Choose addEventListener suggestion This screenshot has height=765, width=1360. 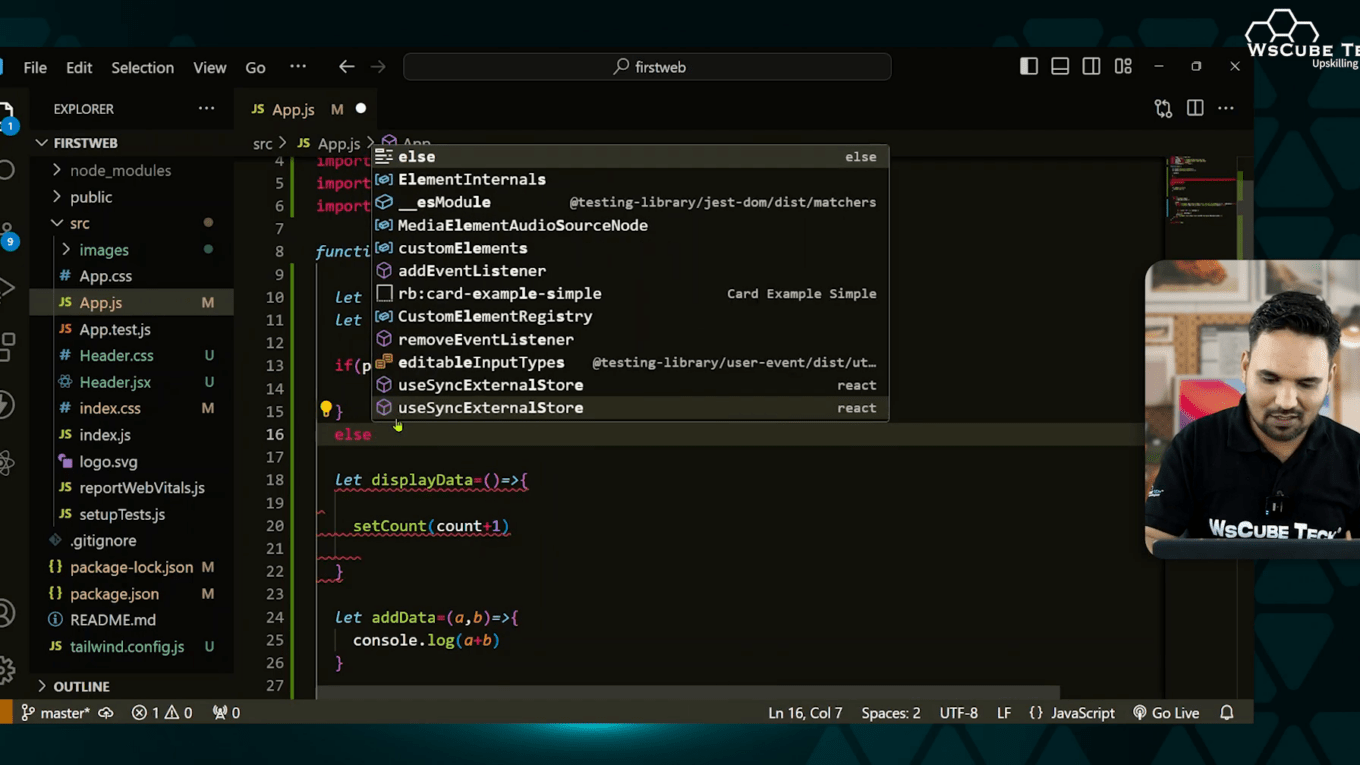pos(630,271)
